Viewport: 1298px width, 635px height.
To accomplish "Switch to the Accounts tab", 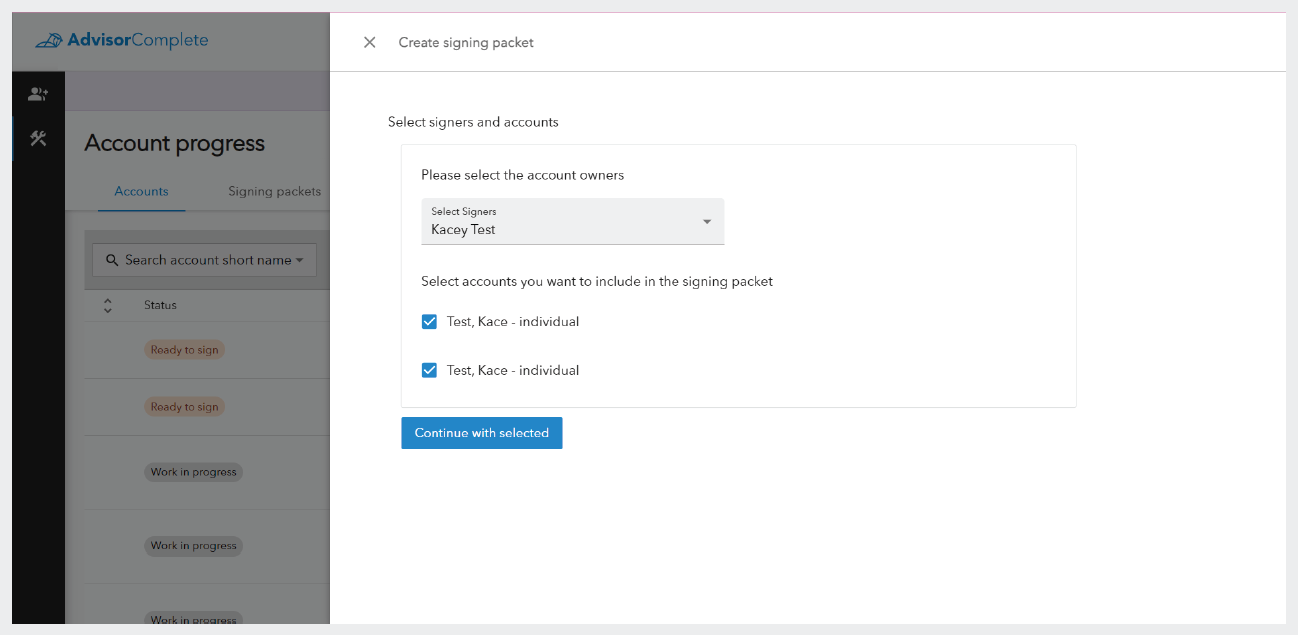I will tap(141, 191).
